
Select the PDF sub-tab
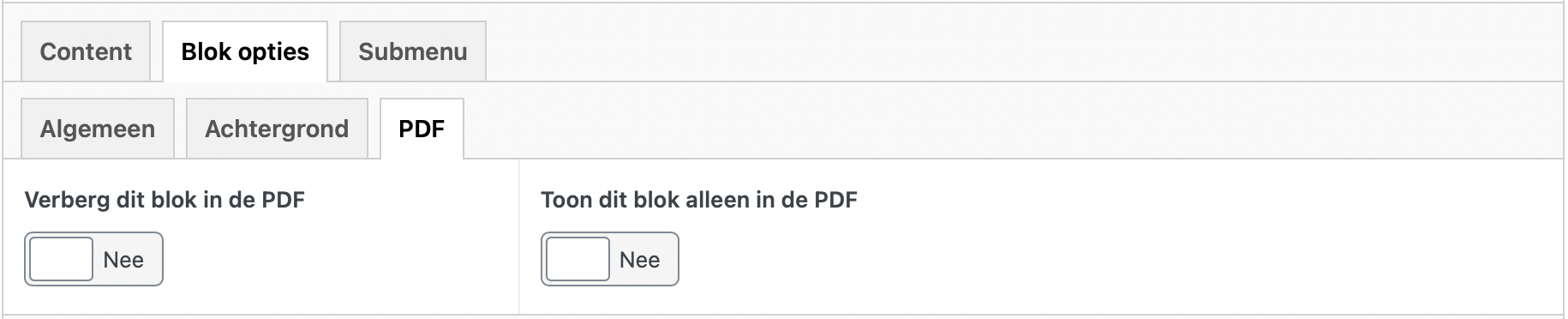click(422, 129)
